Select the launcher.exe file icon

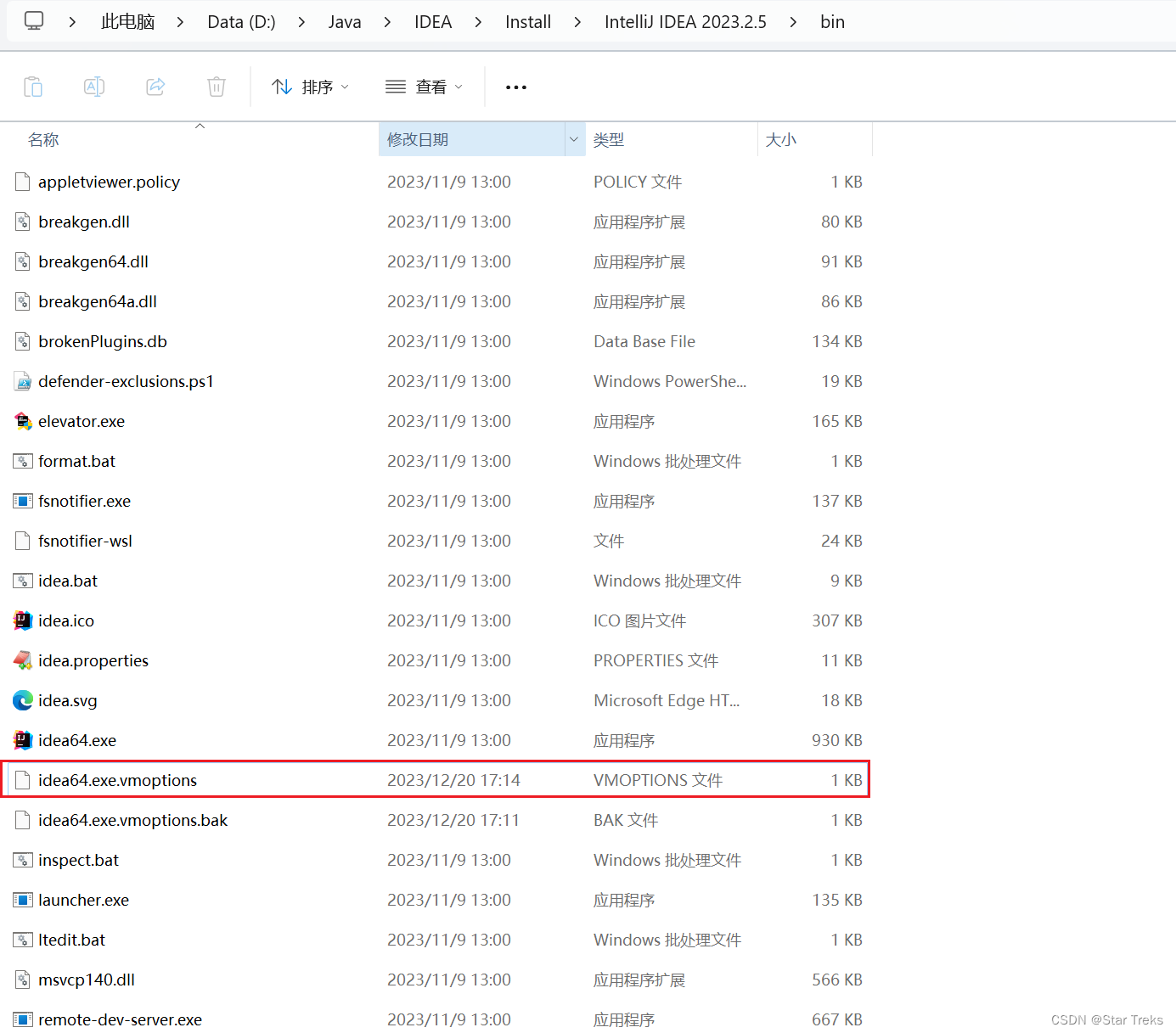(23, 900)
